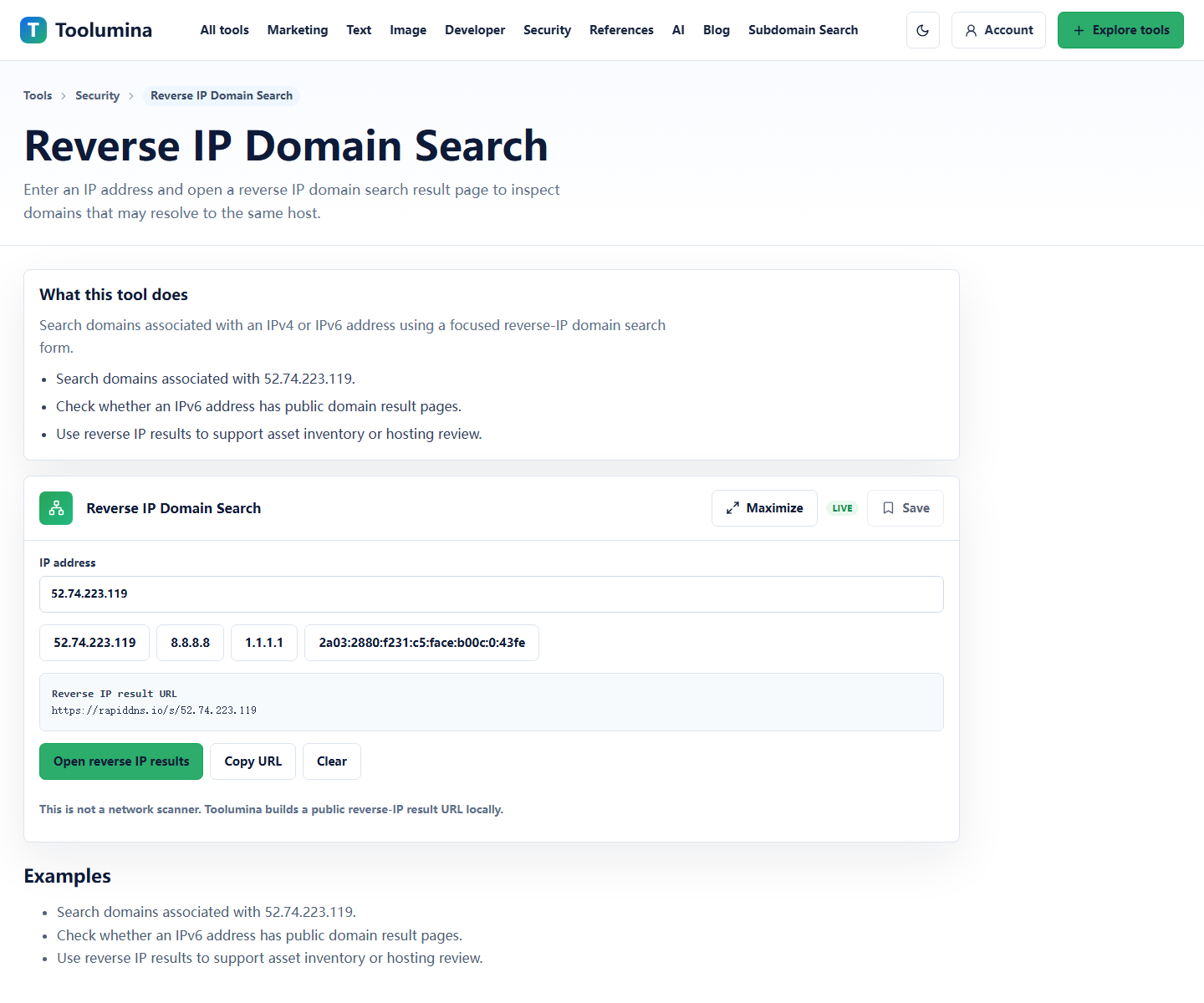Open the Text menu item
The image size is (1204, 1003).
click(359, 30)
